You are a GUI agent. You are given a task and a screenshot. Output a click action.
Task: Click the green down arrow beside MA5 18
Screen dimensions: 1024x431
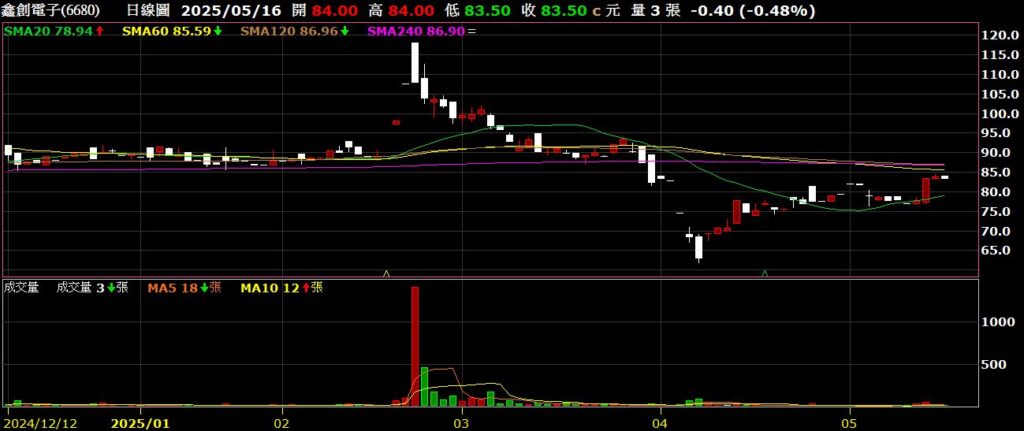click(205, 287)
